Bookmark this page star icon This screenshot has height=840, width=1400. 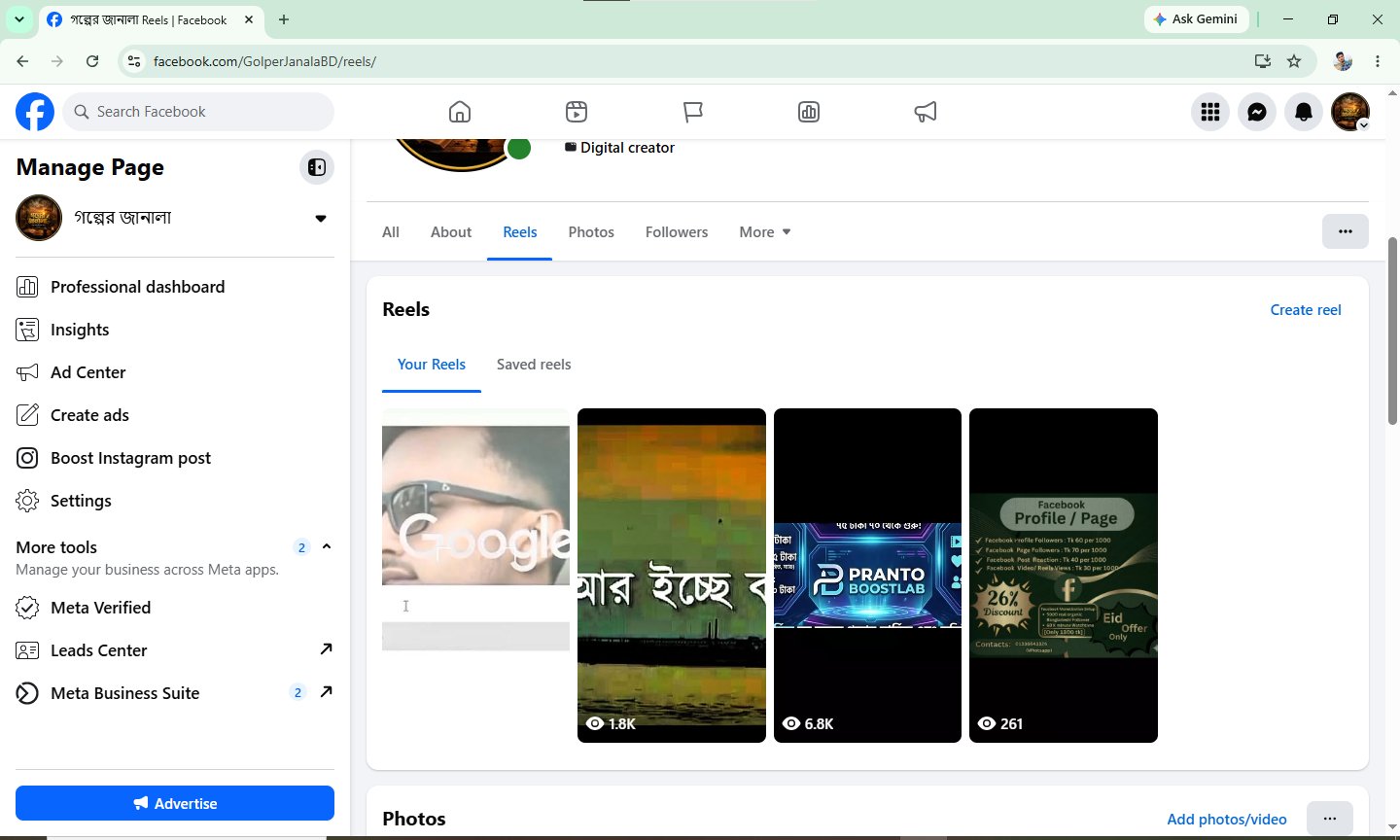[x=1294, y=61]
